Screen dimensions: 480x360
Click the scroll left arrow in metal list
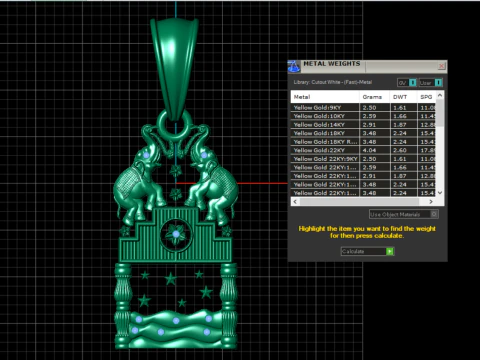pos(295,202)
